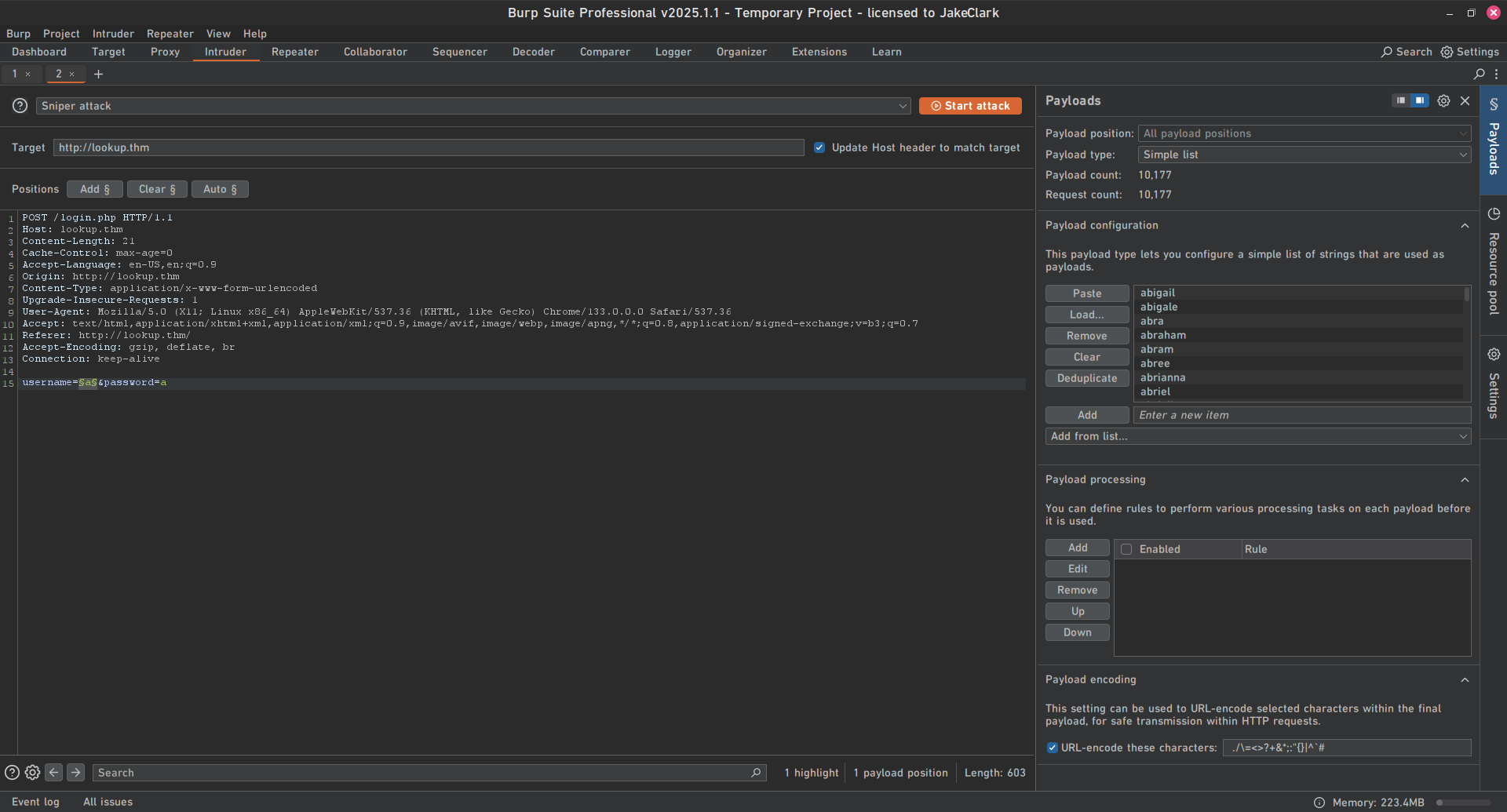This screenshot has width=1507, height=812.
Task: Click the memory info icon in status bar
Action: click(x=1319, y=802)
